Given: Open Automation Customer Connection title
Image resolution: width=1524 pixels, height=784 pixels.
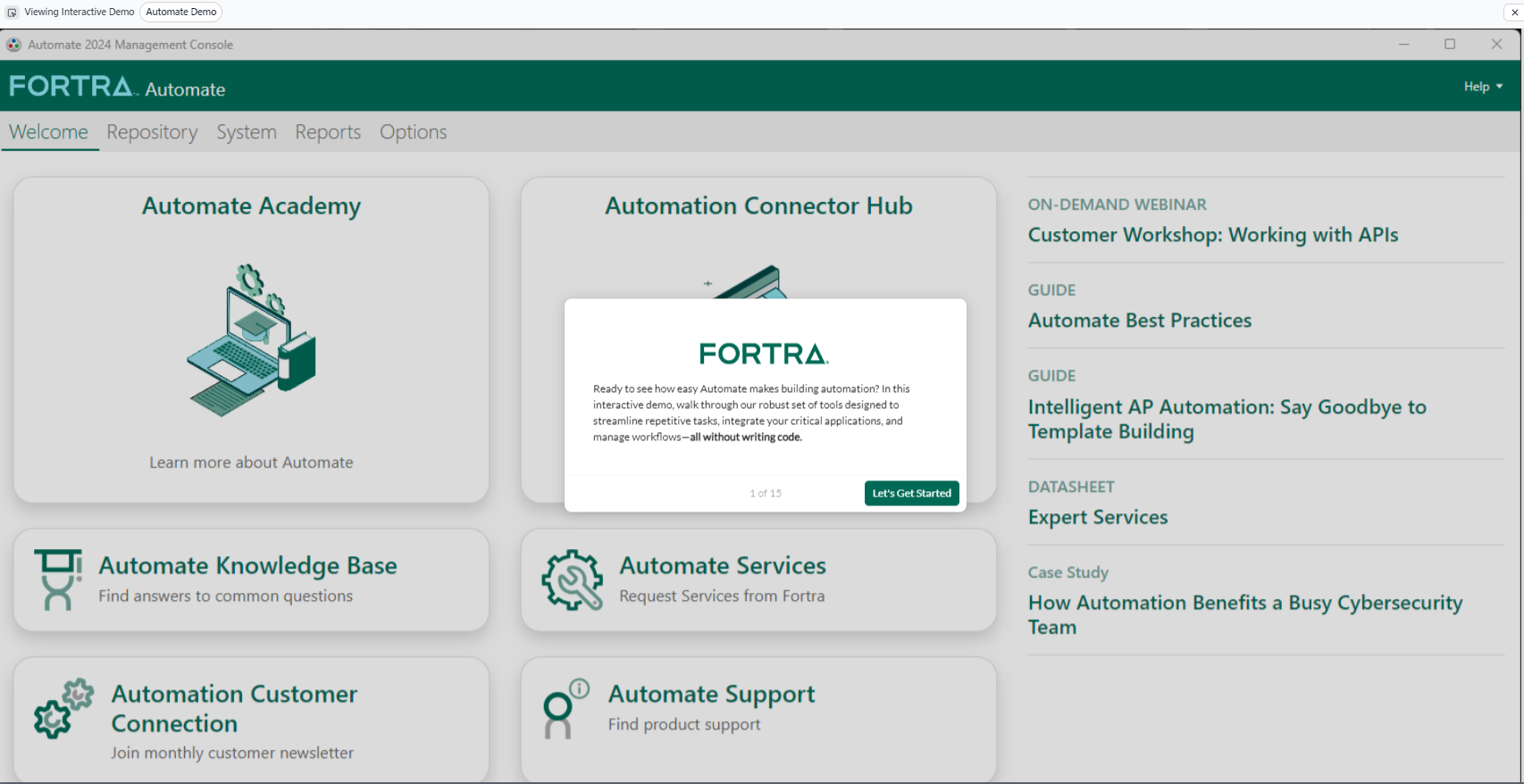Looking at the screenshot, I should point(234,708).
